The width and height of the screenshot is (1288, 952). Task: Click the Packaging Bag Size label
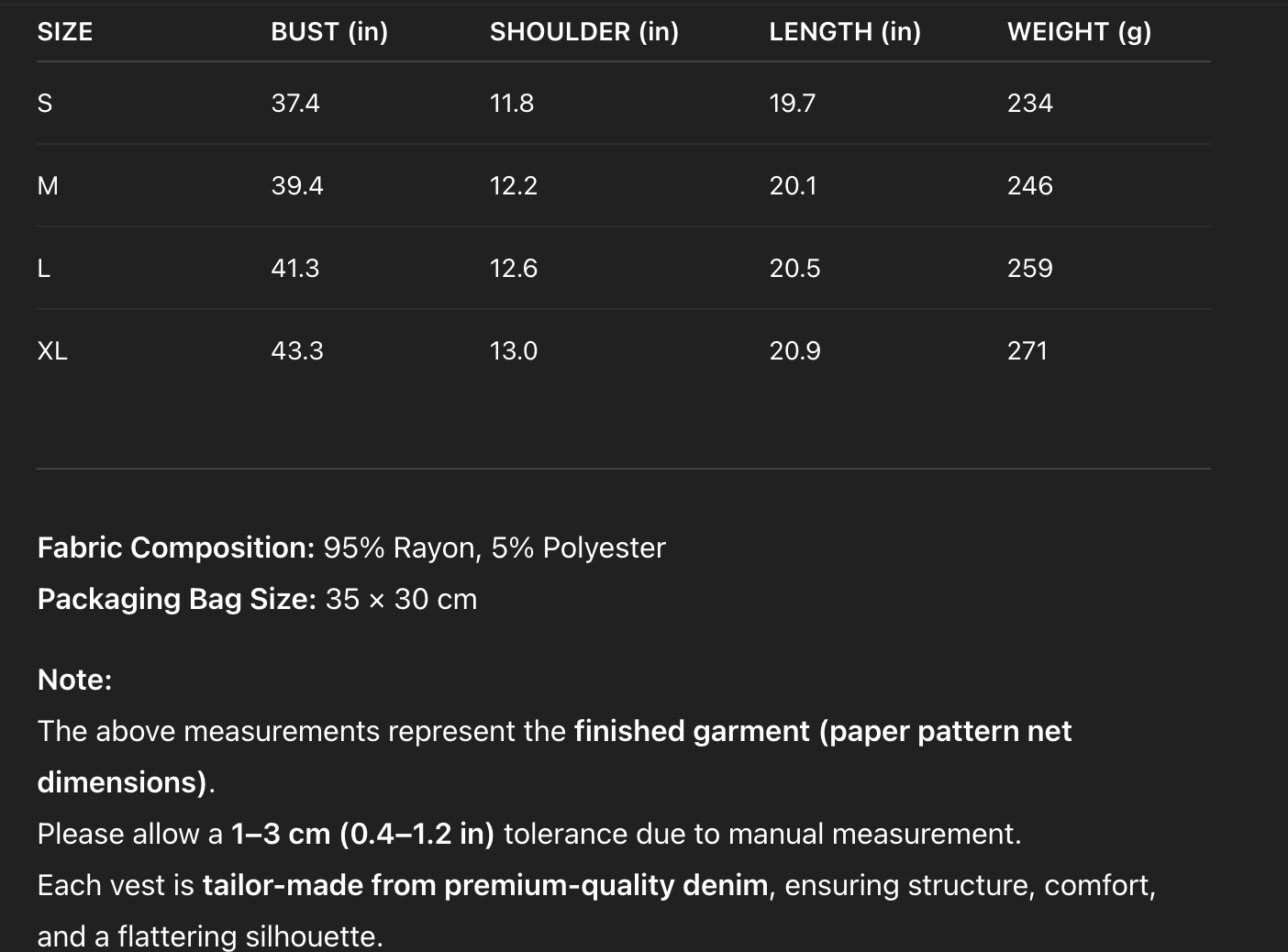pos(176,599)
